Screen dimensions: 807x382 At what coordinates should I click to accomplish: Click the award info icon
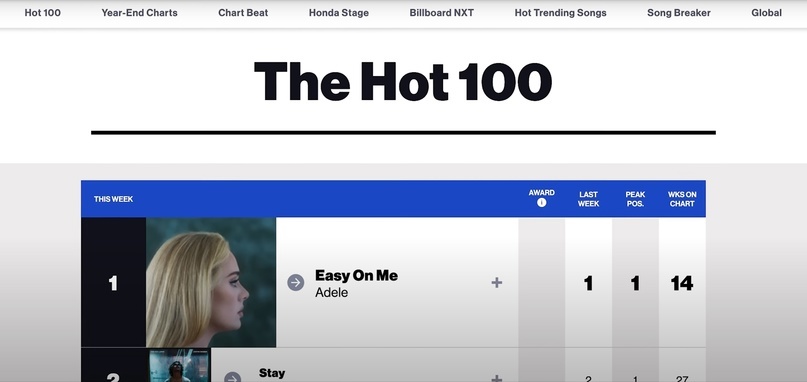click(541, 203)
